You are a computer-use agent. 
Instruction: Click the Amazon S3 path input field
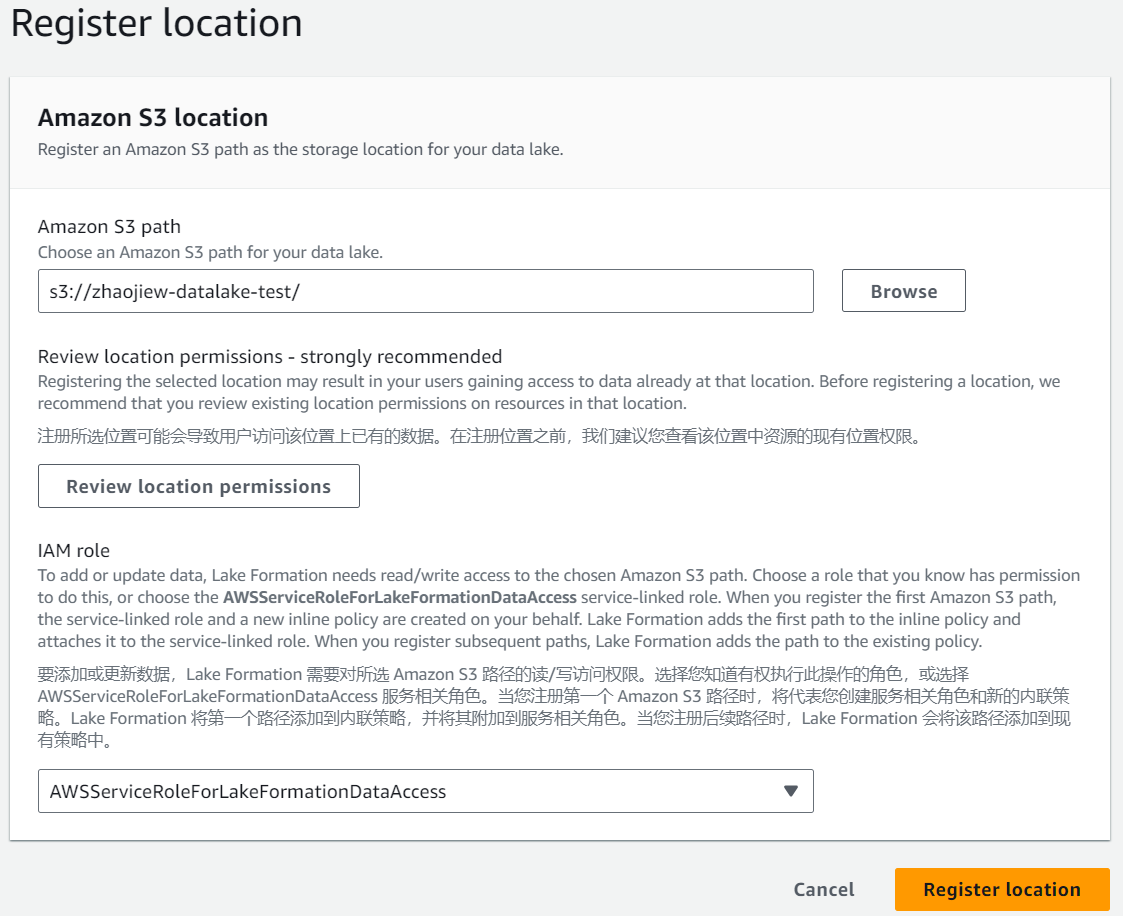(425, 291)
